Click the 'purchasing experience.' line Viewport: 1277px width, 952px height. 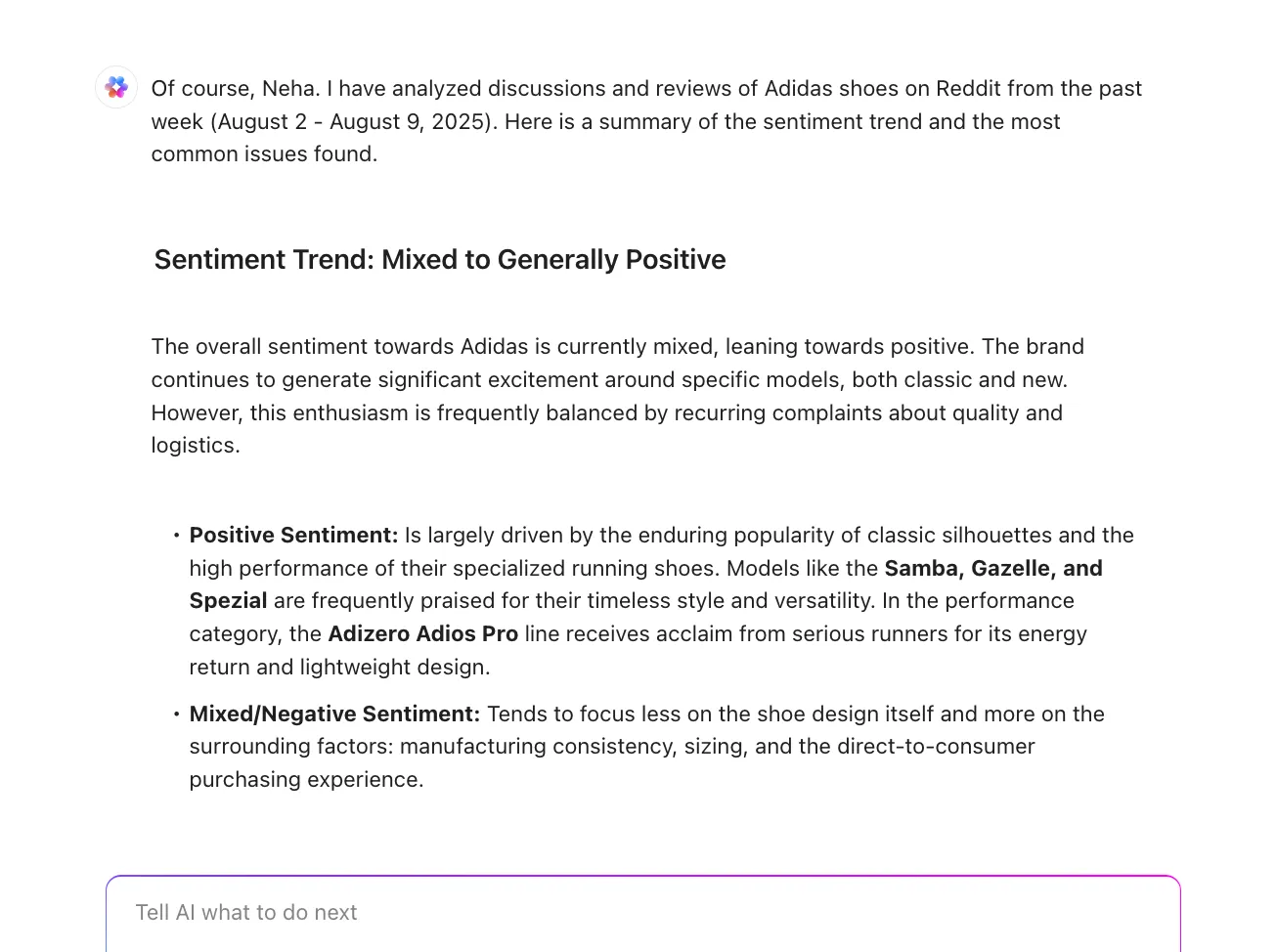tap(306, 780)
